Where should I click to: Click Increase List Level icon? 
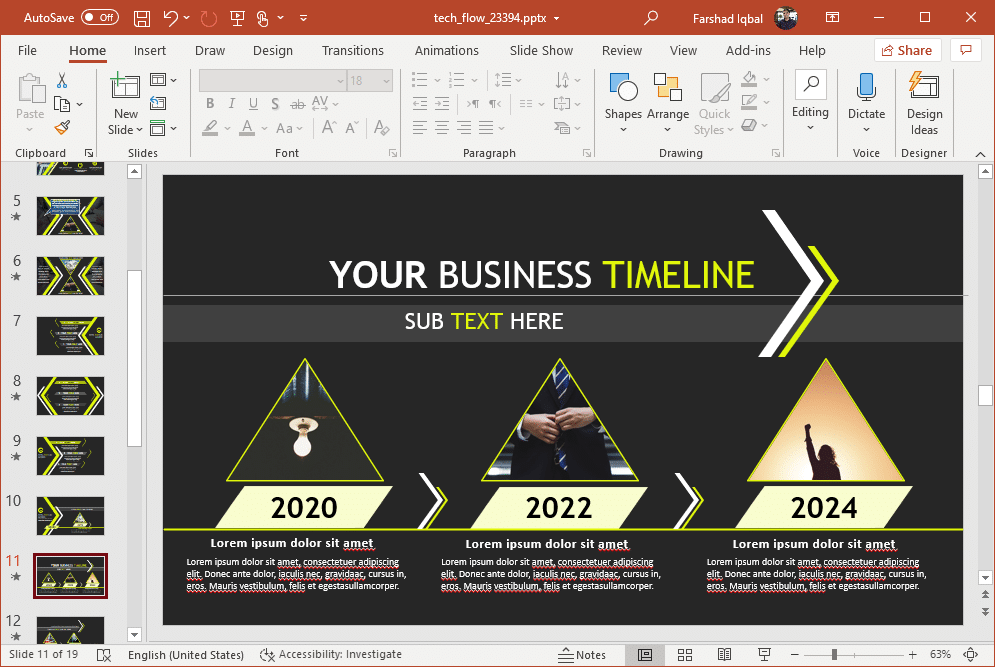442,103
